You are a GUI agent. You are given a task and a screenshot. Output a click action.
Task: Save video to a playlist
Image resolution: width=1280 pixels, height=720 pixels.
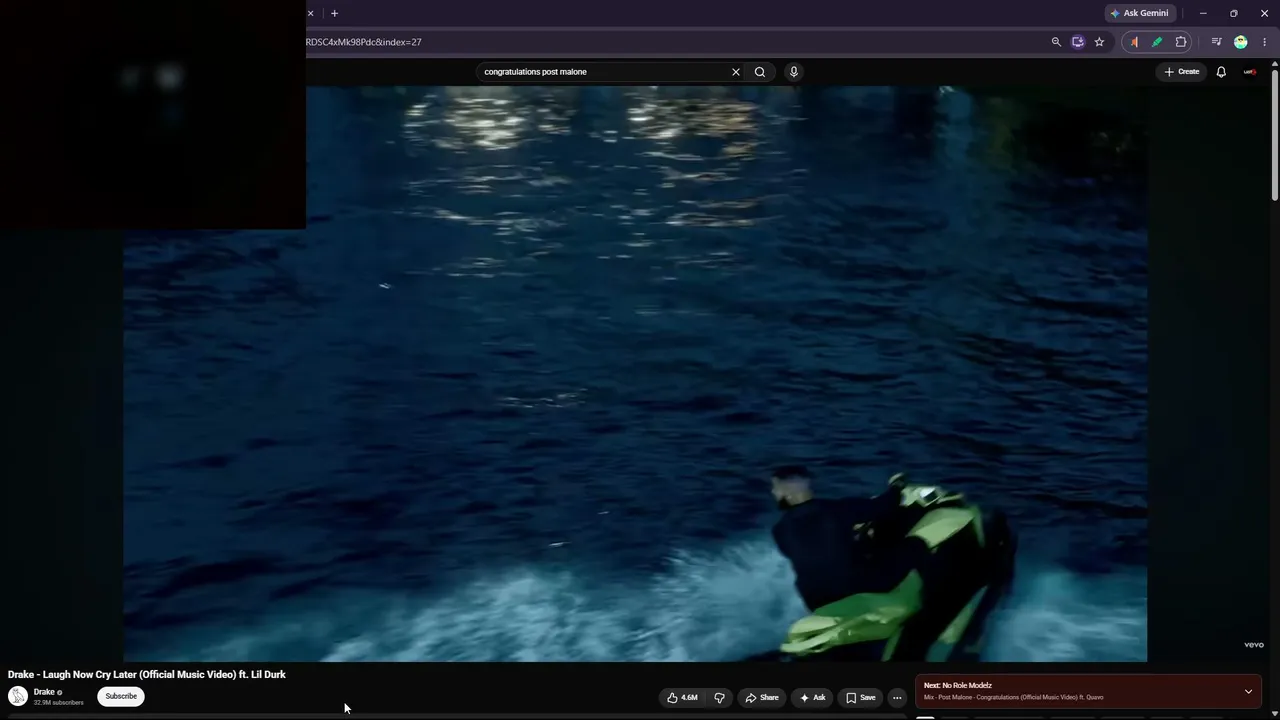point(861,698)
